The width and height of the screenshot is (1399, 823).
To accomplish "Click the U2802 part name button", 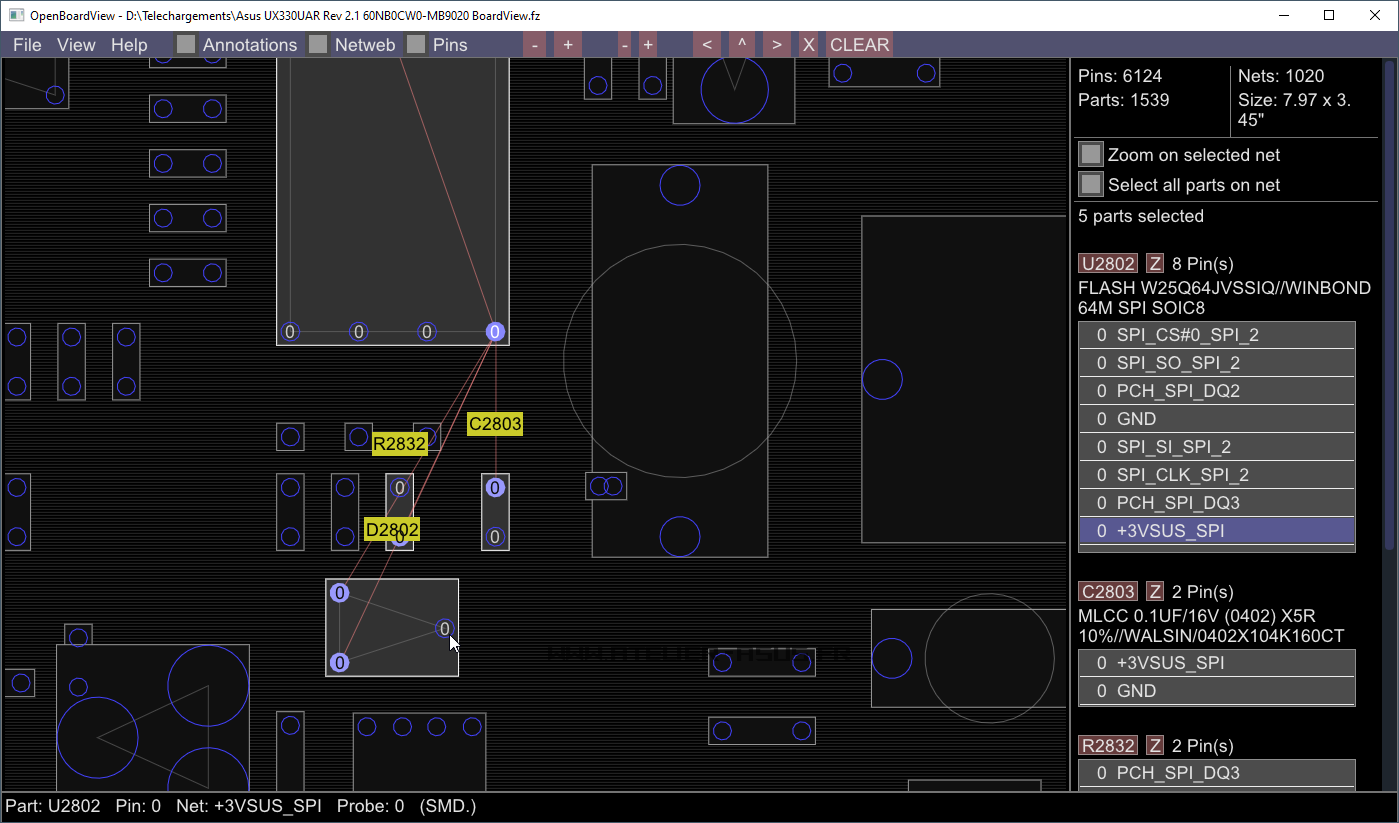I will tap(1107, 264).
